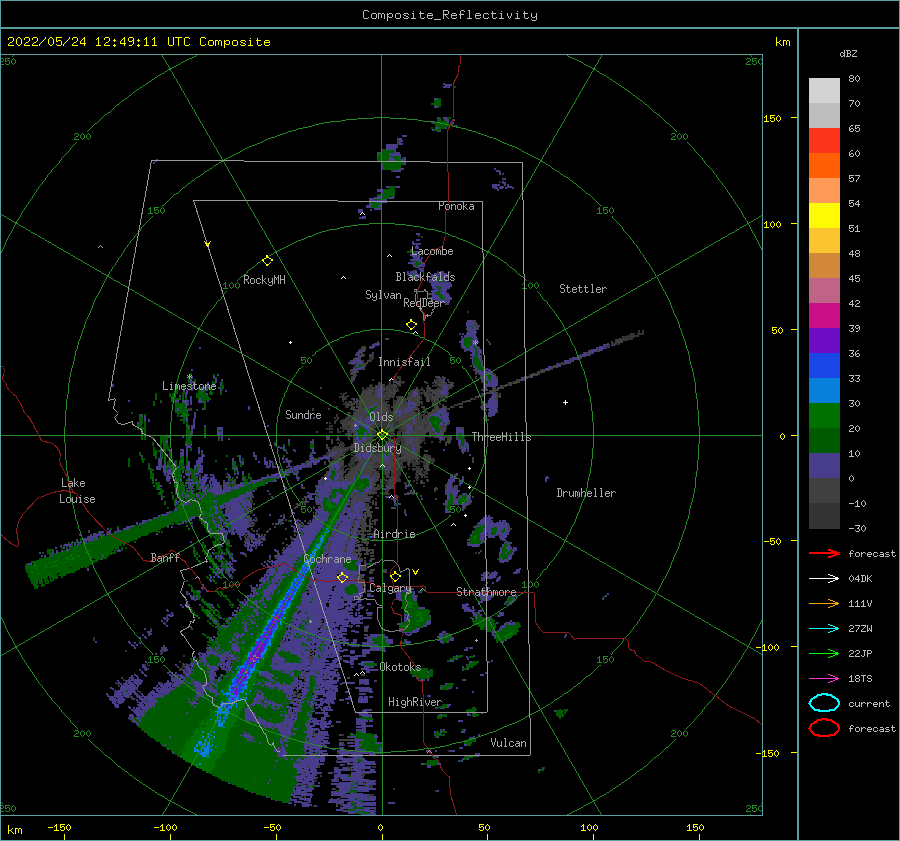Screen dimensions: 900x841
Task: Click the Stettler town label
Action: click(583, 289)
